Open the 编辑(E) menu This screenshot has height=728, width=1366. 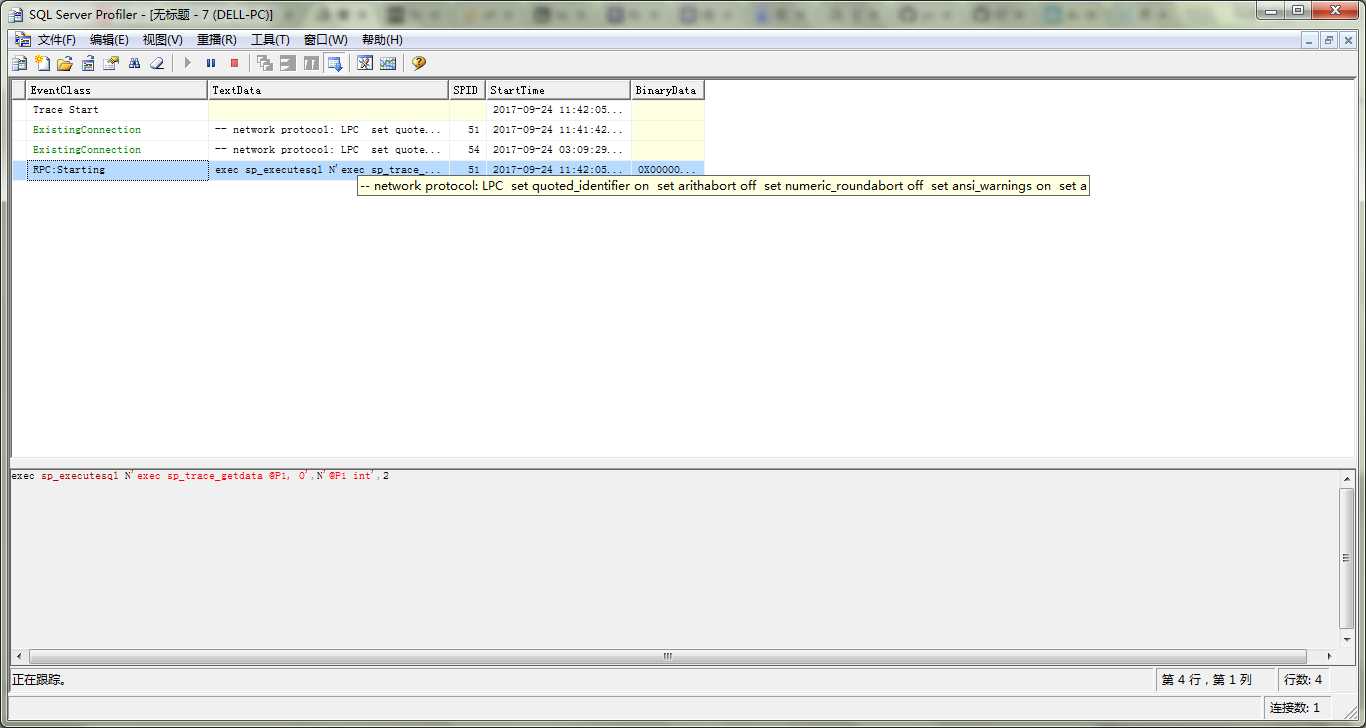(x=109, y=40)
